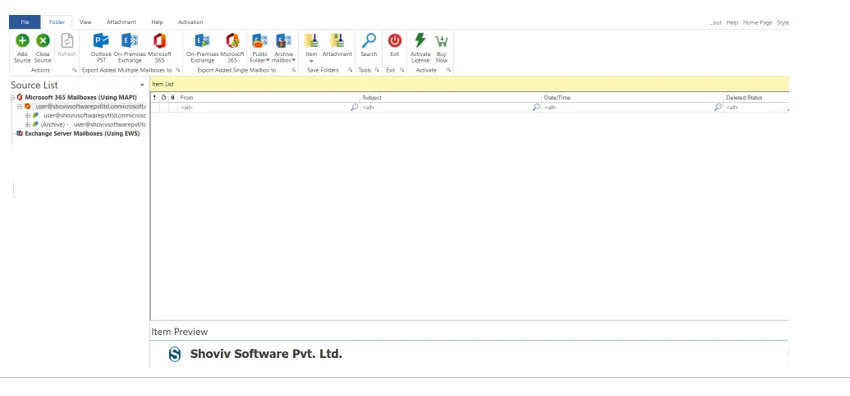Sort by the Date/Time column header
850x396 pixels.
[633, 98]
